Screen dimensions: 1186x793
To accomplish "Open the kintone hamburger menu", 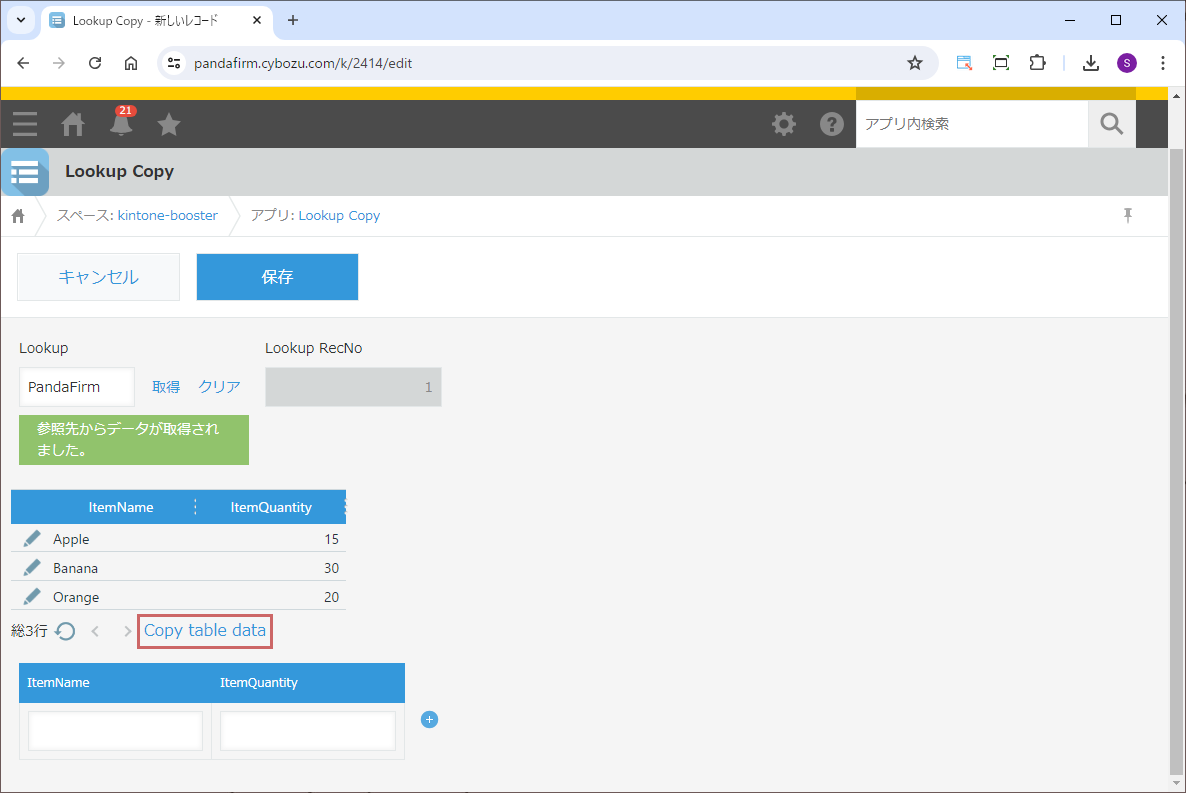I will pos(25,124).
